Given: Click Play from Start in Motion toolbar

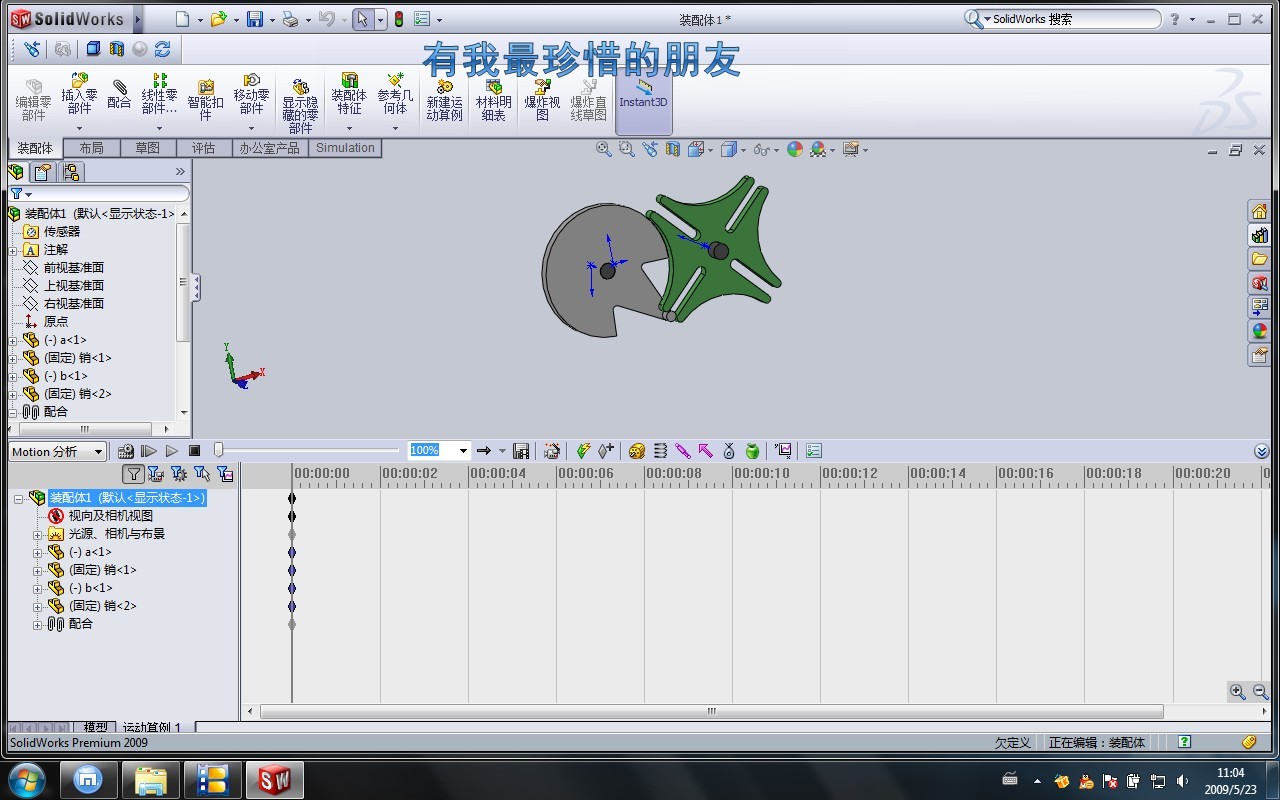Looking at the screenshot, I should [x=149, y=451].
